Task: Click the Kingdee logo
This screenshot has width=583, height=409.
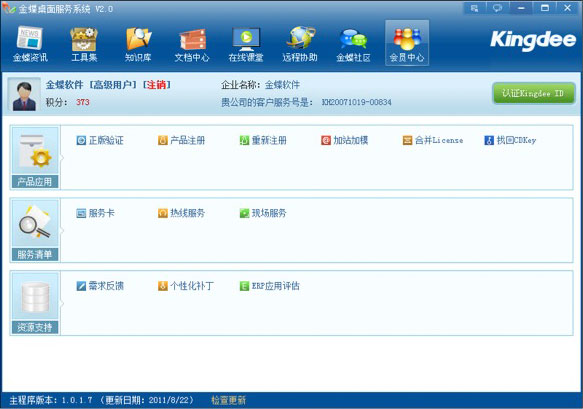Action: tap(533, 40)
